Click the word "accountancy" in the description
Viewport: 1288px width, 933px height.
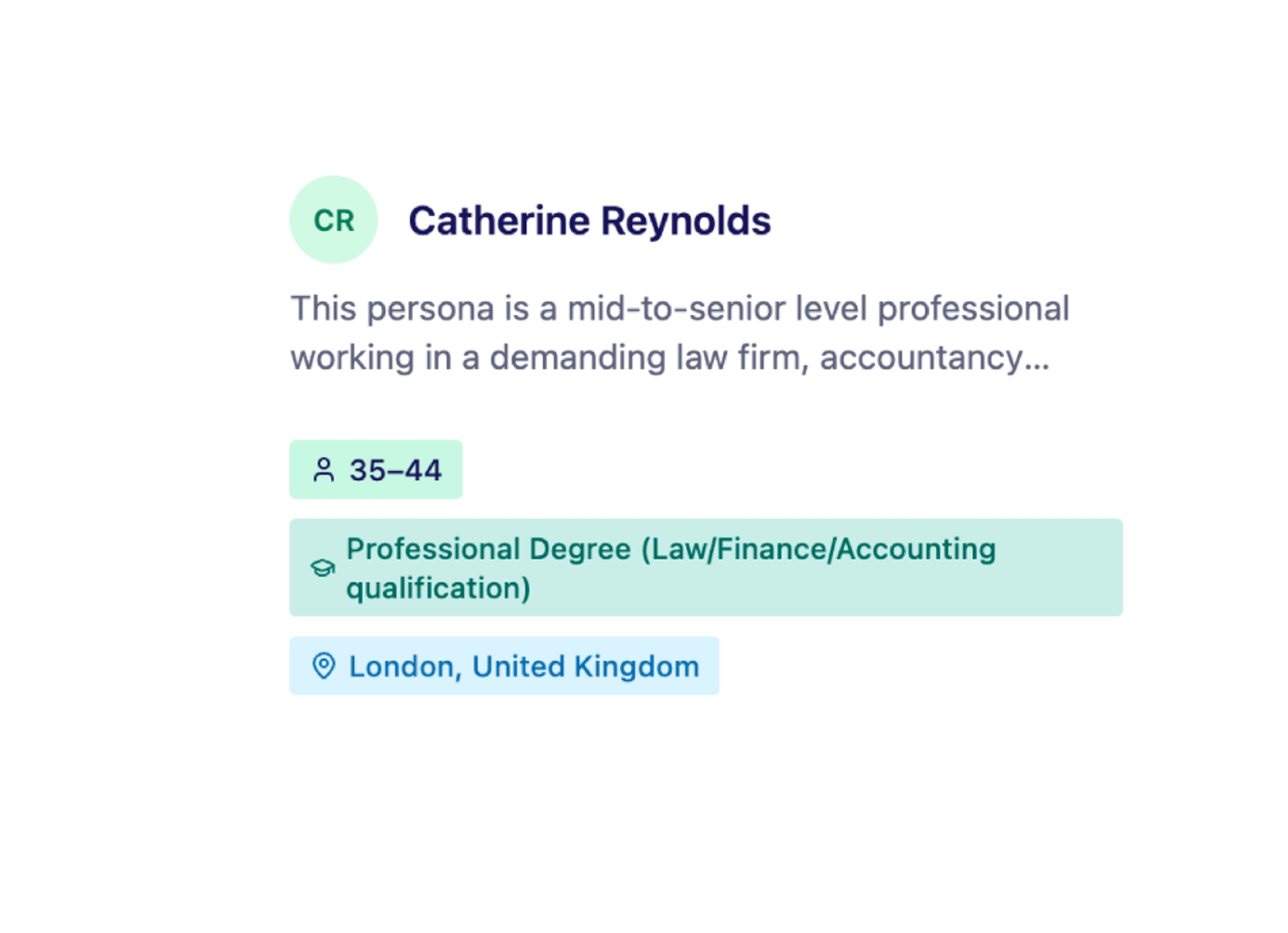[x=920, y=359]
